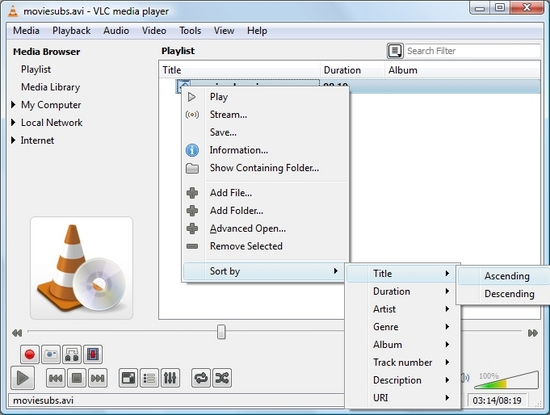
Task: Open the View menu
Action: coord(224,31)
